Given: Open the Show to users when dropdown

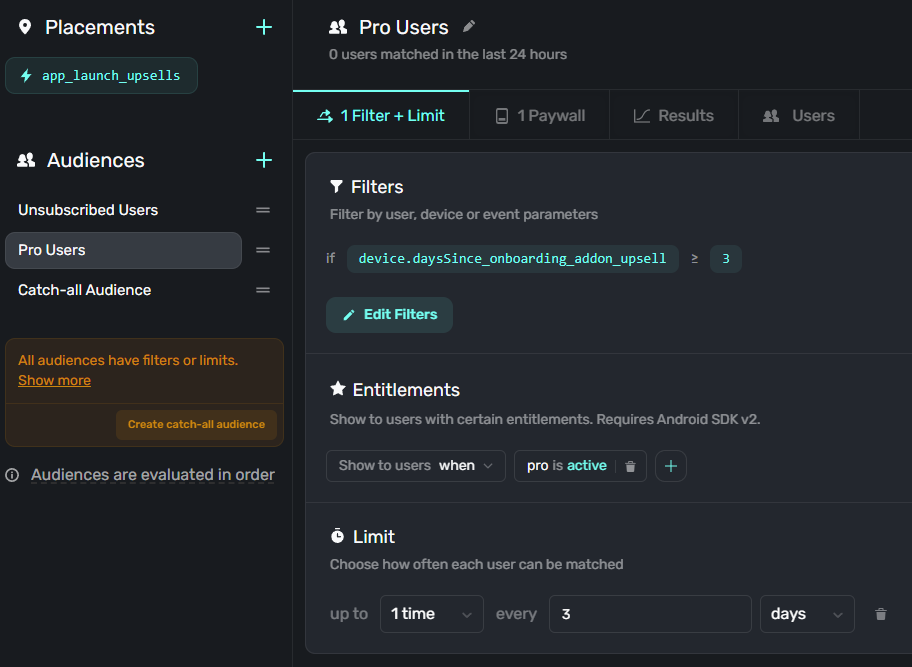Looking at the screenshot, I should pos(416,466).
